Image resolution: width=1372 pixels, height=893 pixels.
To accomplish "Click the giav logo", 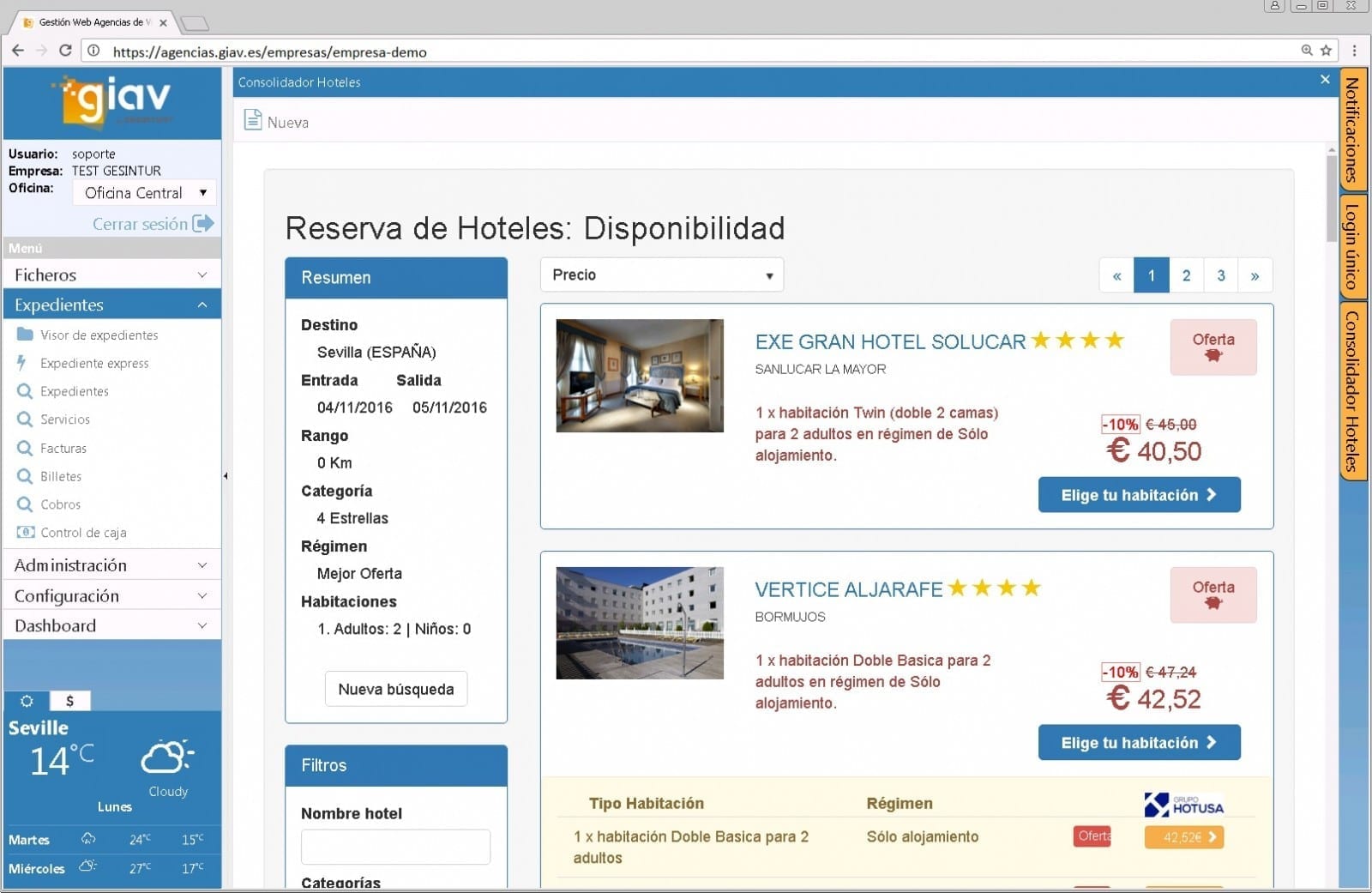I will click(113, 101).
